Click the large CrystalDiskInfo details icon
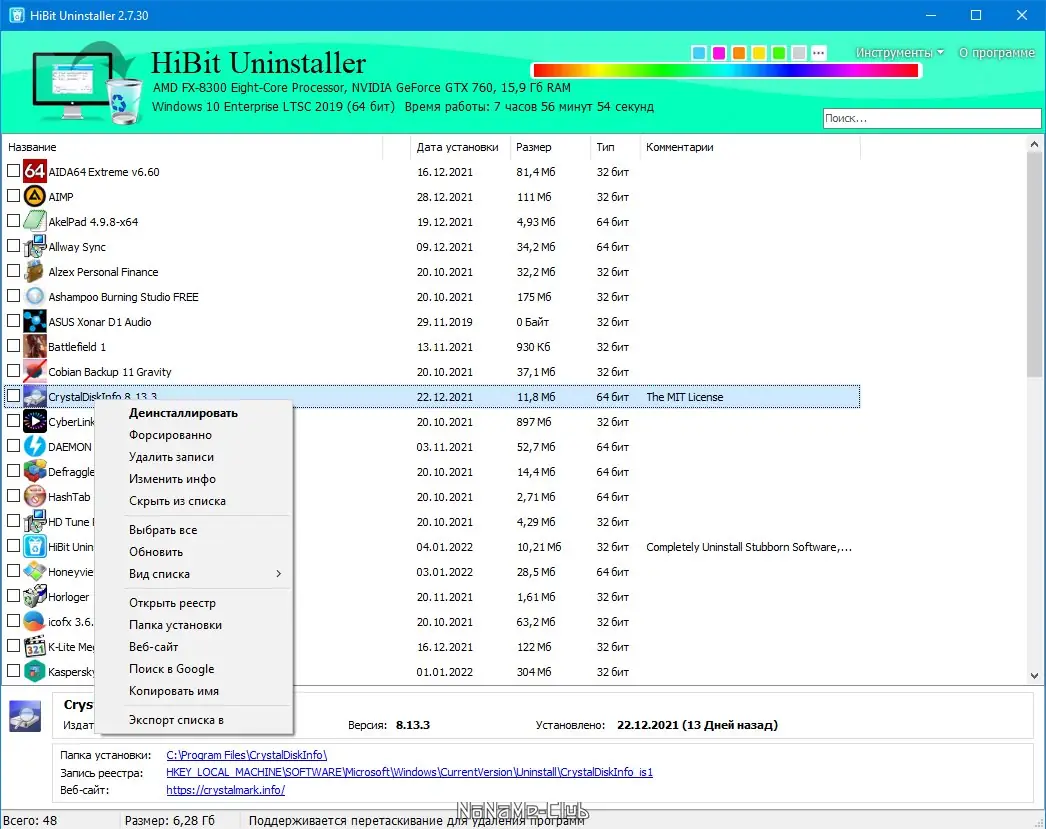Image resolution: width=1046 pixels, height=829 pixels. (x=25, y=716)
